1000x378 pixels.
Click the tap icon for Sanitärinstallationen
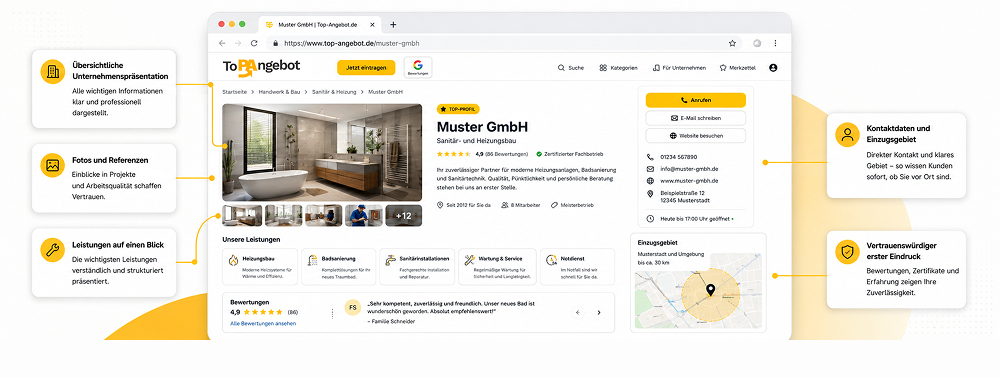[390, 260]
